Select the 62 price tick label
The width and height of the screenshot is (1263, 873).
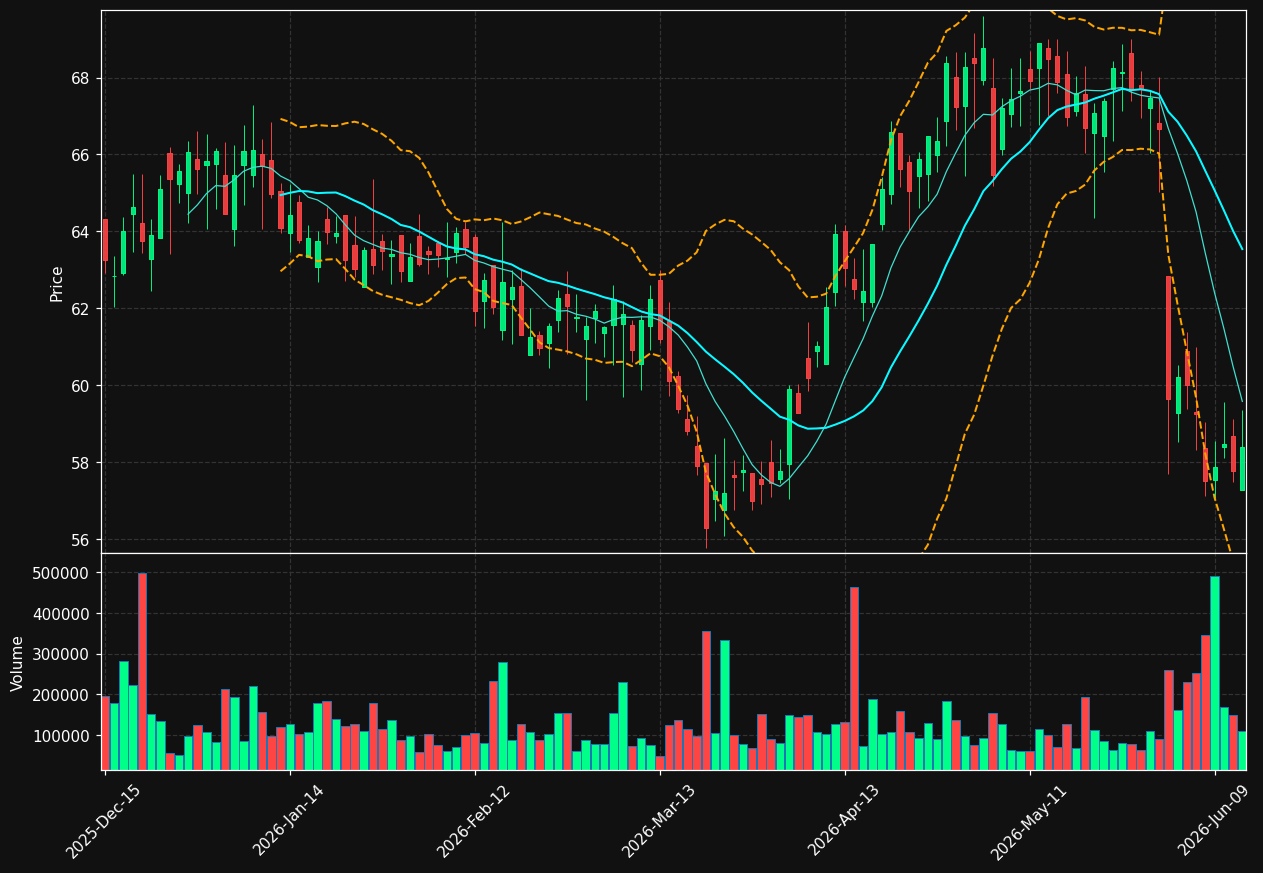[x=82, y=309]
